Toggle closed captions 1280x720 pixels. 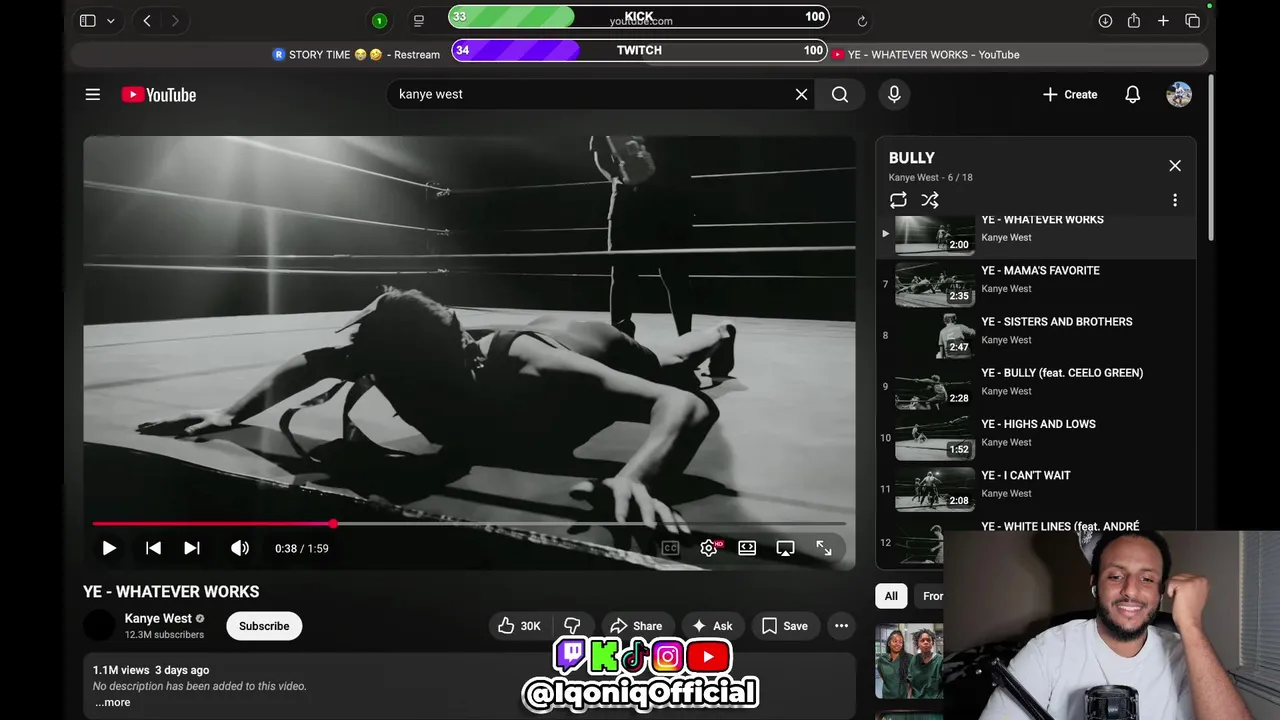[670, 548]
